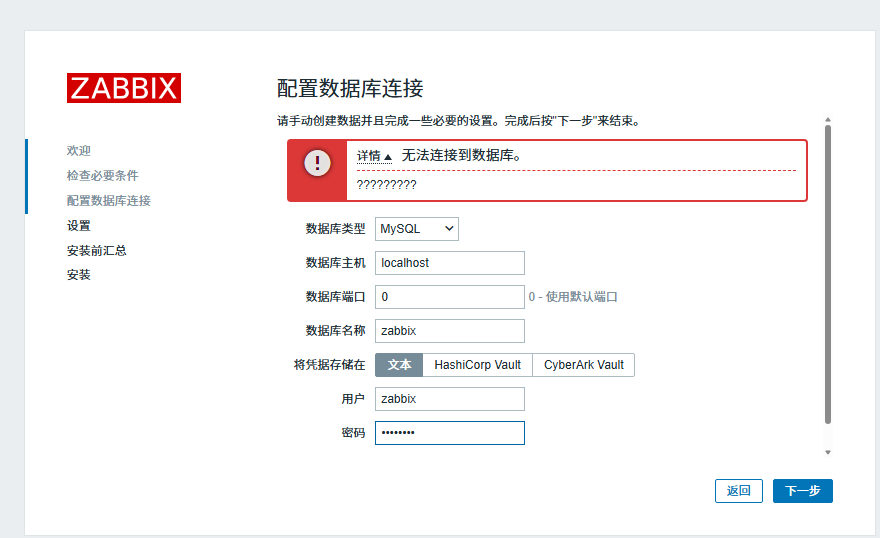Click the 密码 password field
Screen dimensions: 880x538
tap(450, 433)
